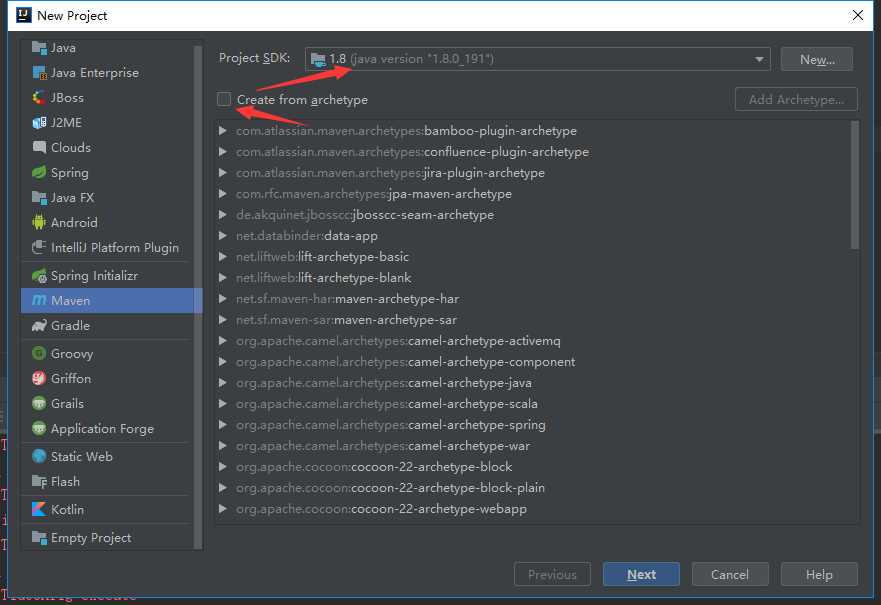This screenshot has width=881, height=605.
Task: Expand jira-plugin-archetype node
Action: (222, 172)
